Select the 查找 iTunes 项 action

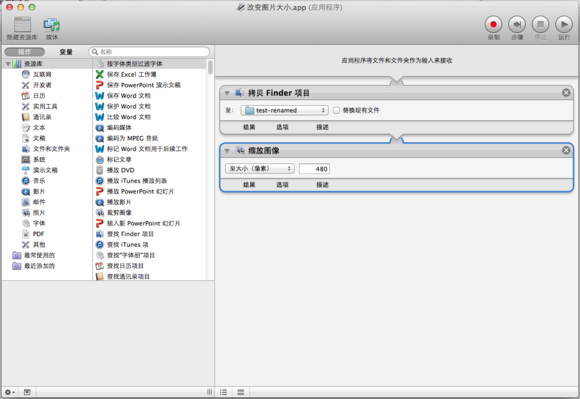point(128,245)
